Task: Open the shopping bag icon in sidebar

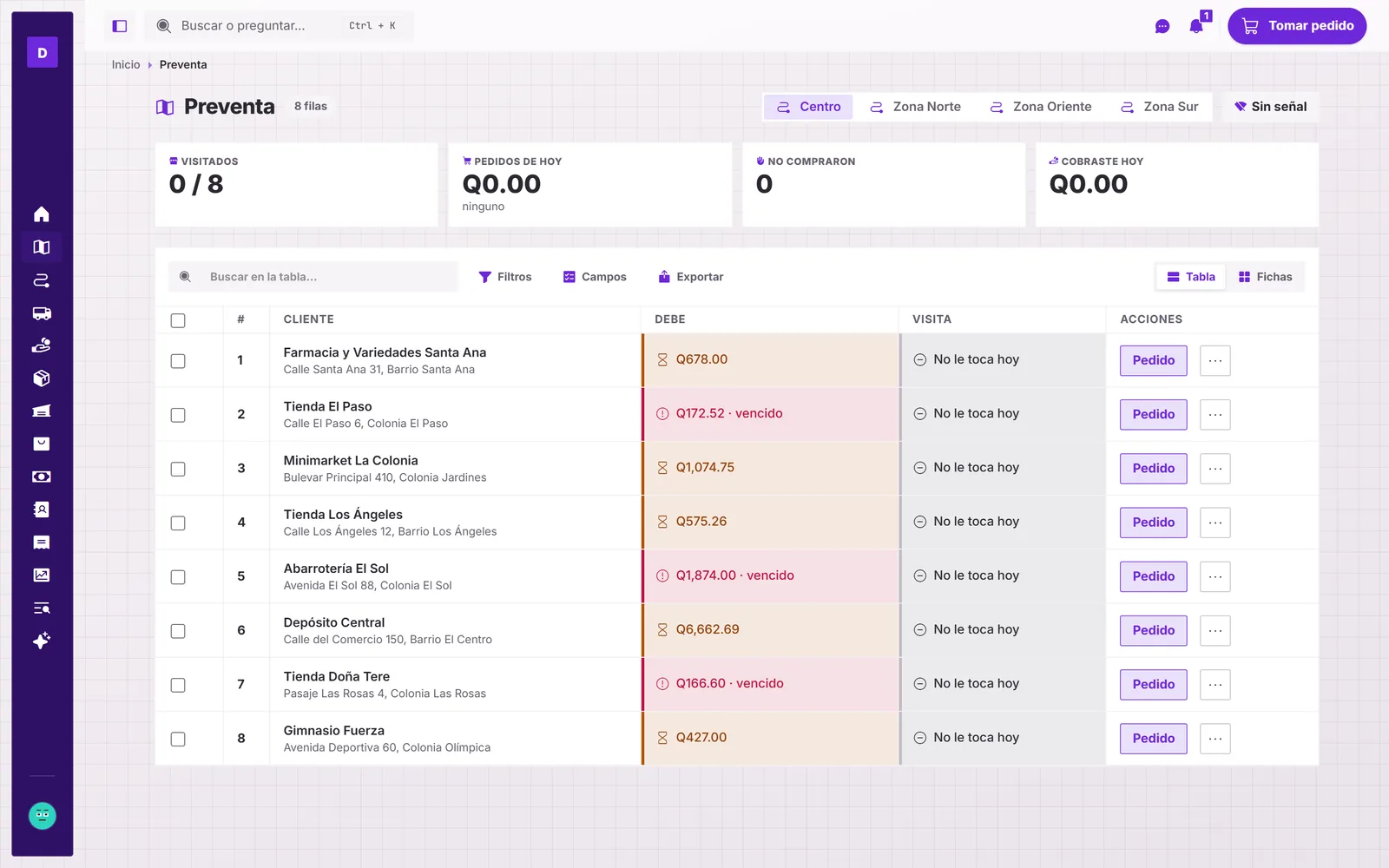Action: [x=42, y=444]
